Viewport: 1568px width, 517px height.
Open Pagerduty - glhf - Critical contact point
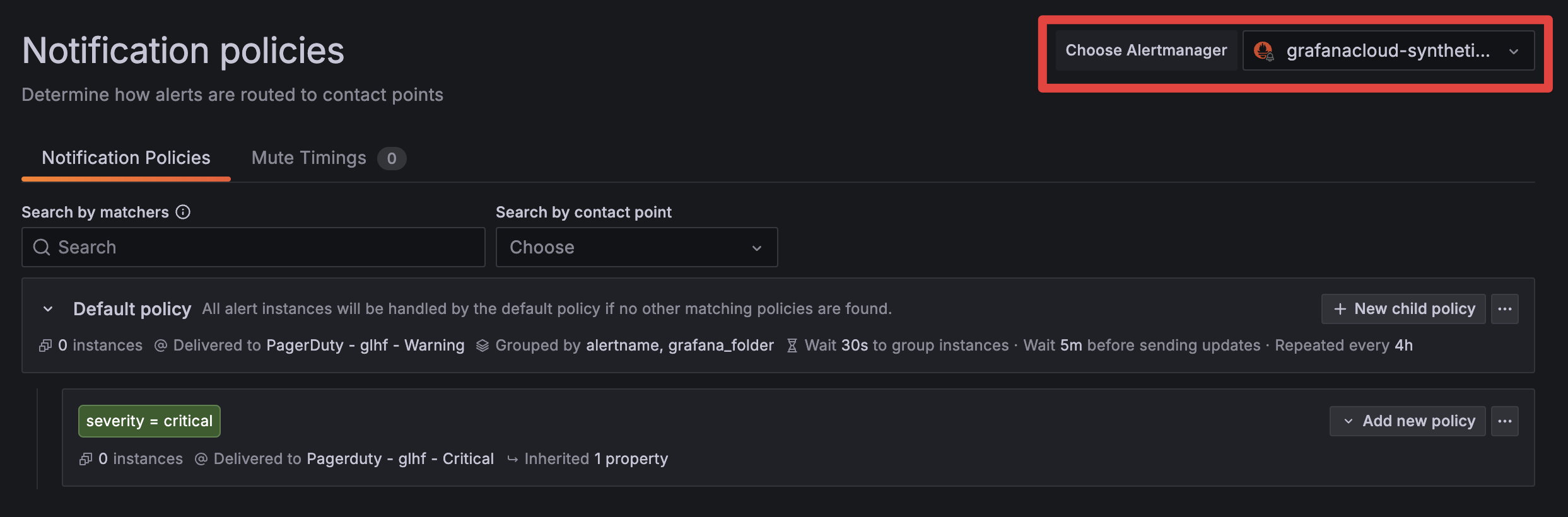click(401, 459)
